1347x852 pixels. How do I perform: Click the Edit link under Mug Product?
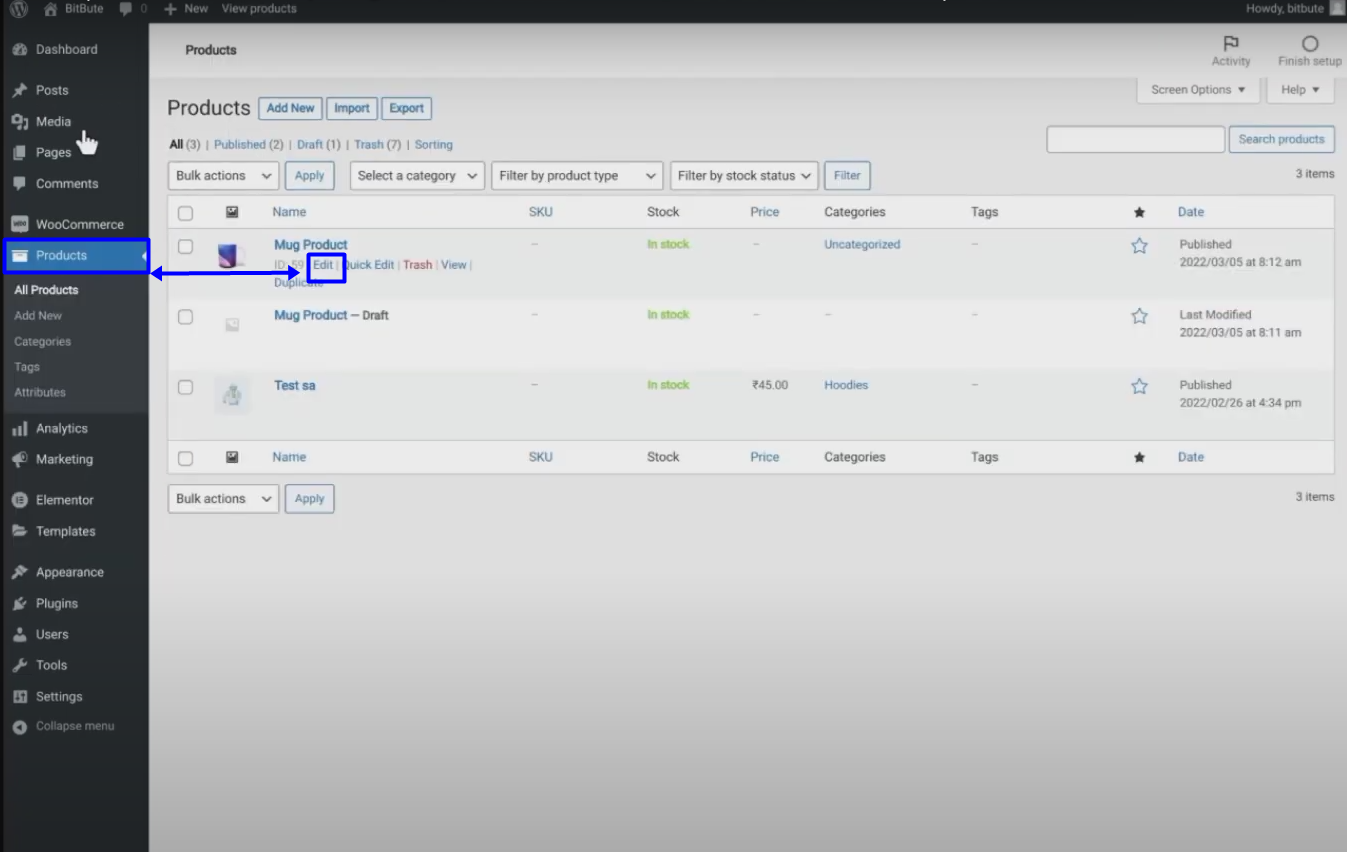coord(323,265)
